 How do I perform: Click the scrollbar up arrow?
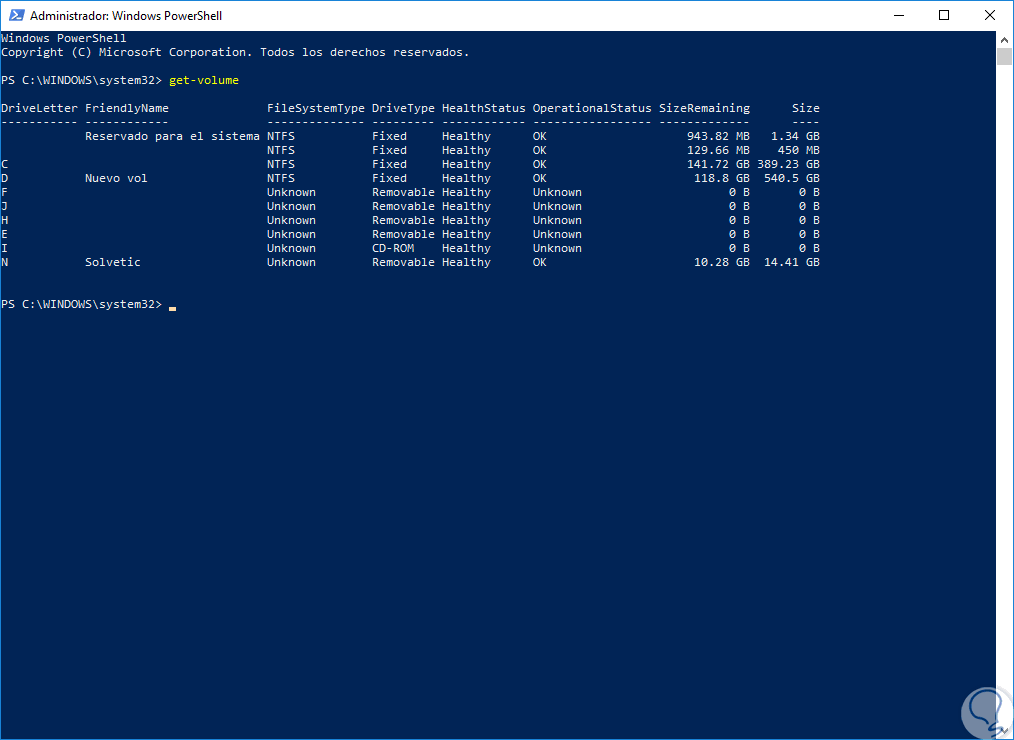(1005, 39)
